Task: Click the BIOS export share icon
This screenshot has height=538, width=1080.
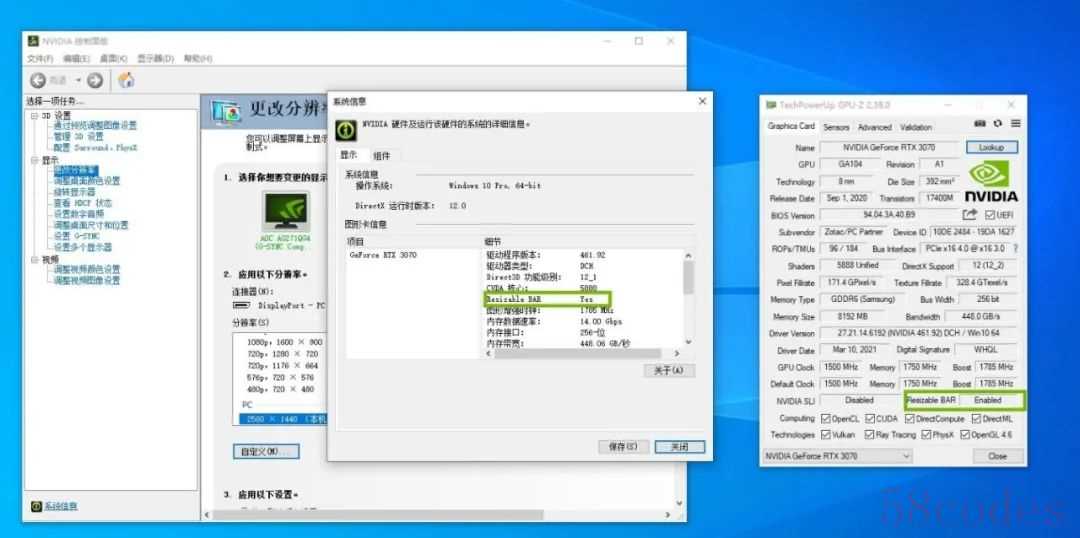Action: (x=969, y=215)
